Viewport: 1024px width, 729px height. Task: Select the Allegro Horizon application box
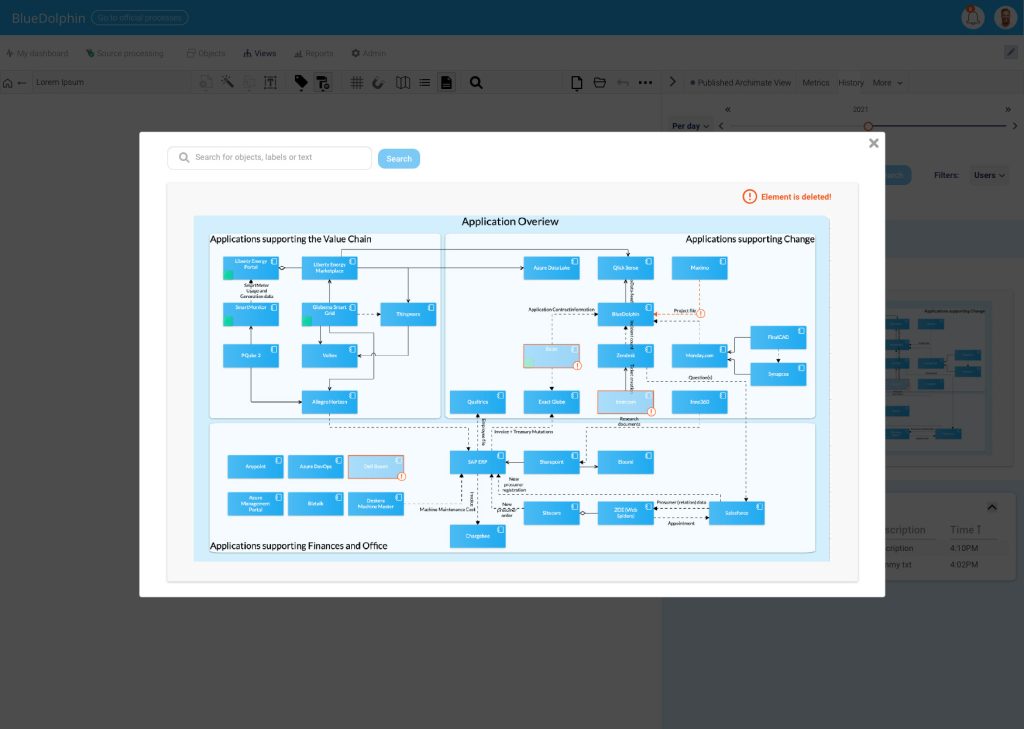pyautogui.click(x=329, y=402)
